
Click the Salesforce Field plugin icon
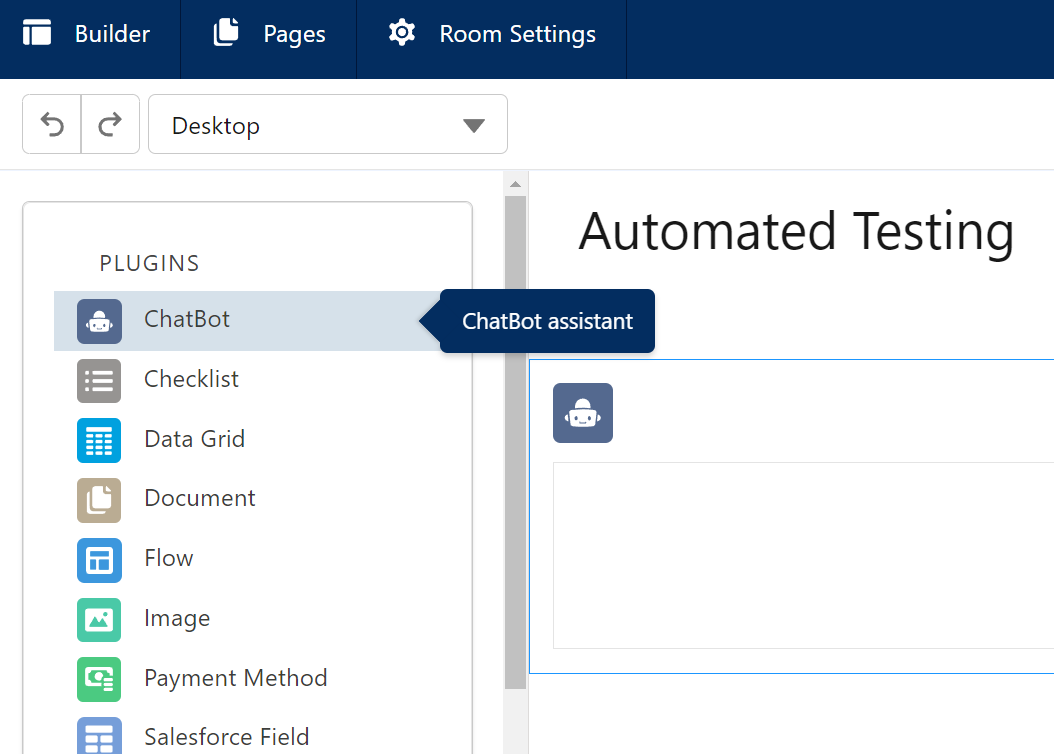99,736
